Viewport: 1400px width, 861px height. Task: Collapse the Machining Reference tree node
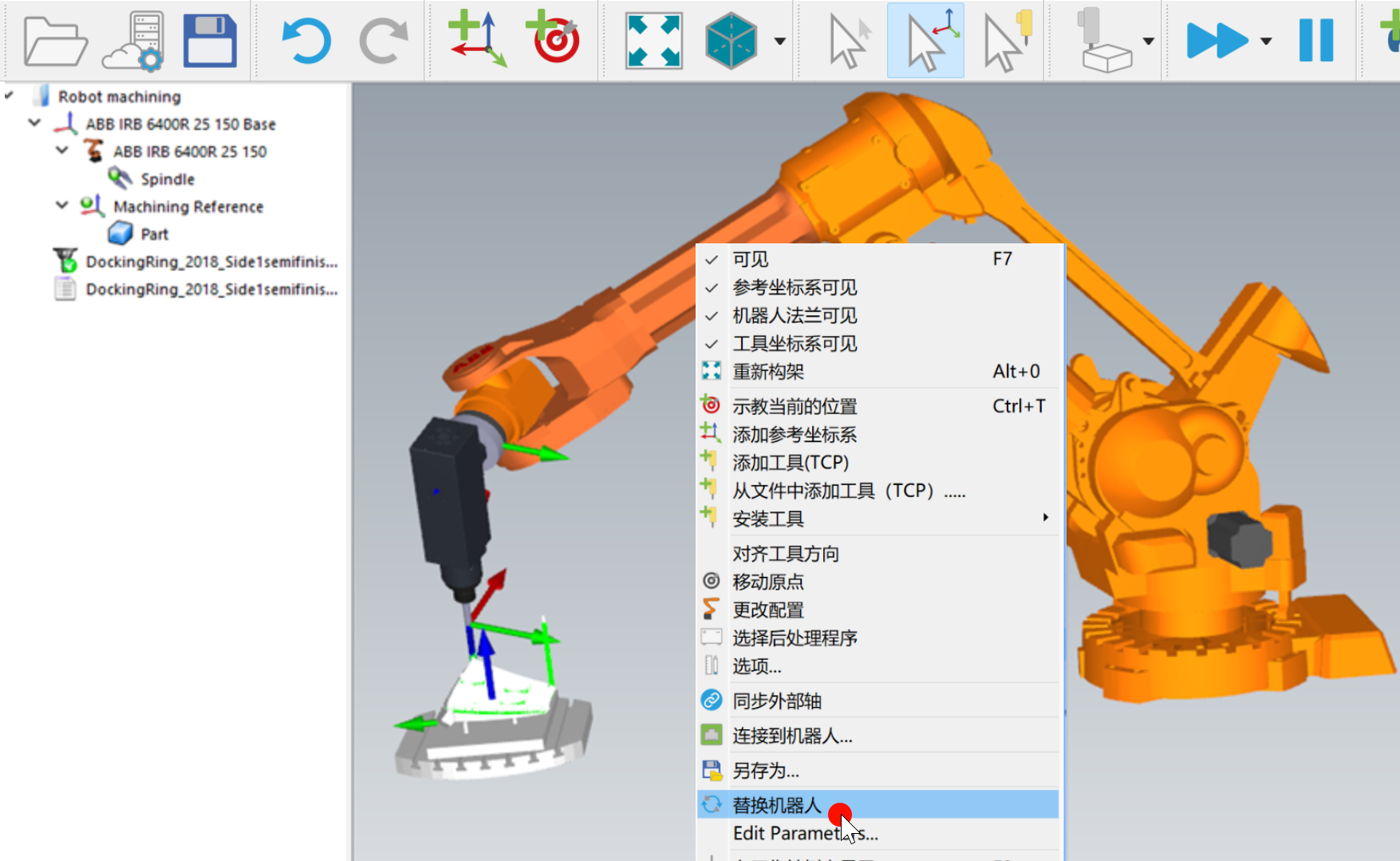pos(64,206)
